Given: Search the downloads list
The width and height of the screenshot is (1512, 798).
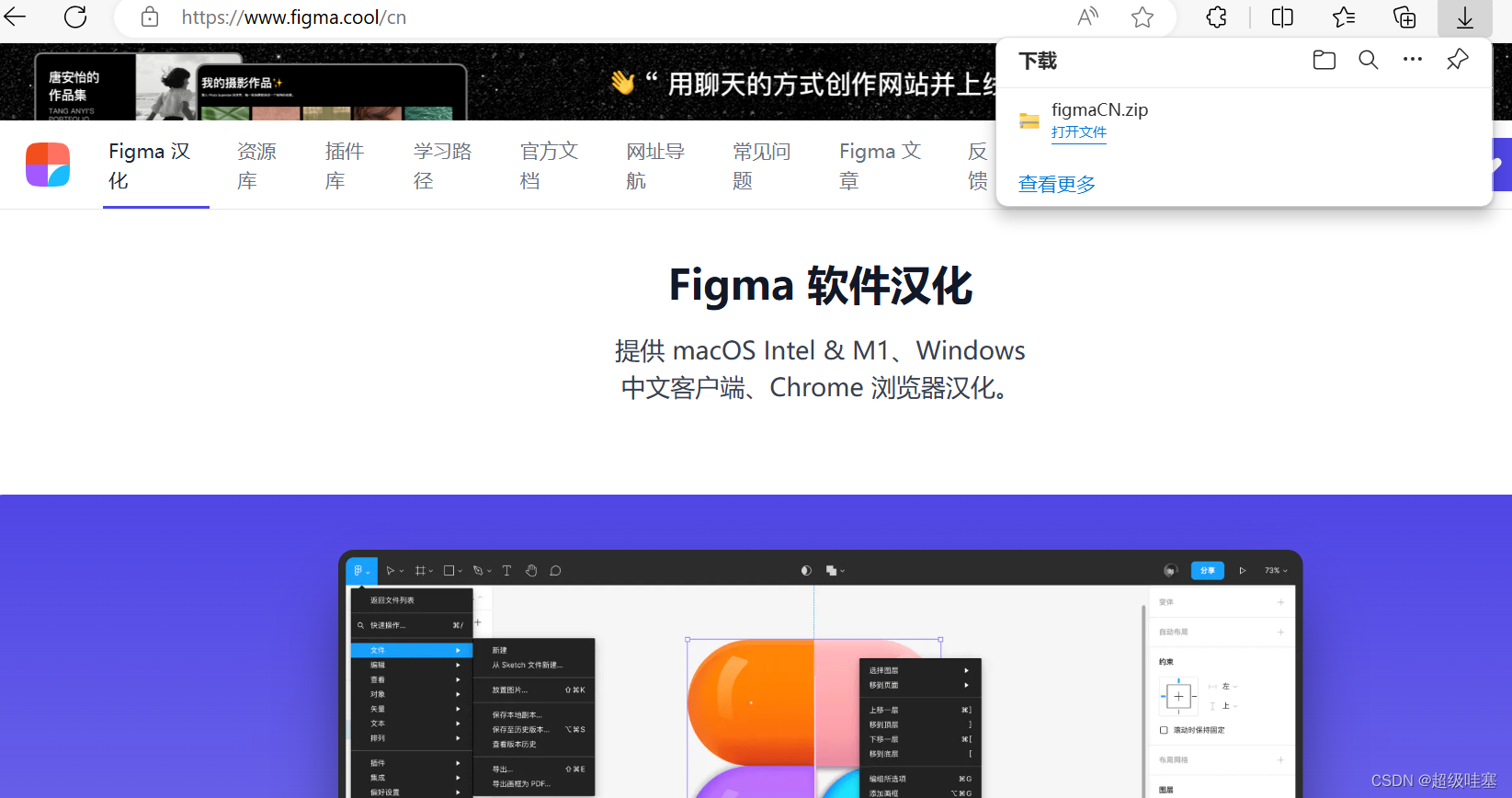Looking at the screenshot, I should tap(1369, 61).
